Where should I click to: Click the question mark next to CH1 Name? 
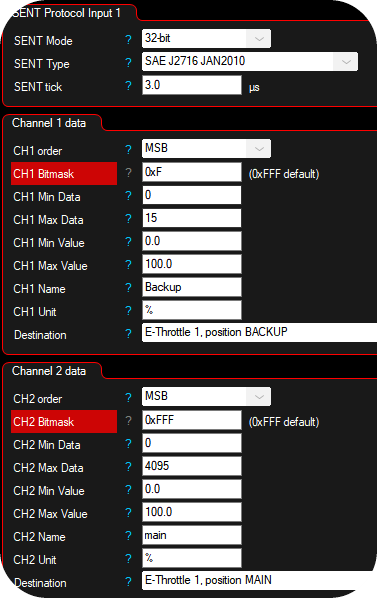(x=128, y=288)
